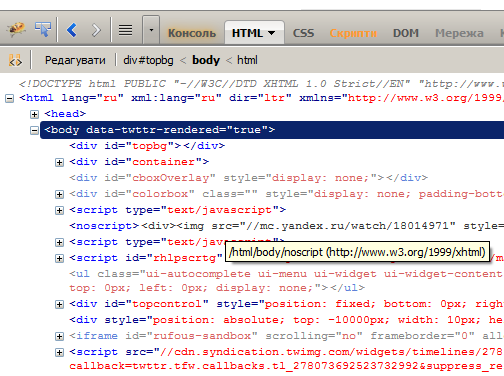
Task: Click the orange code break-on-mutate icon
Action: click(x=15, y=60)
